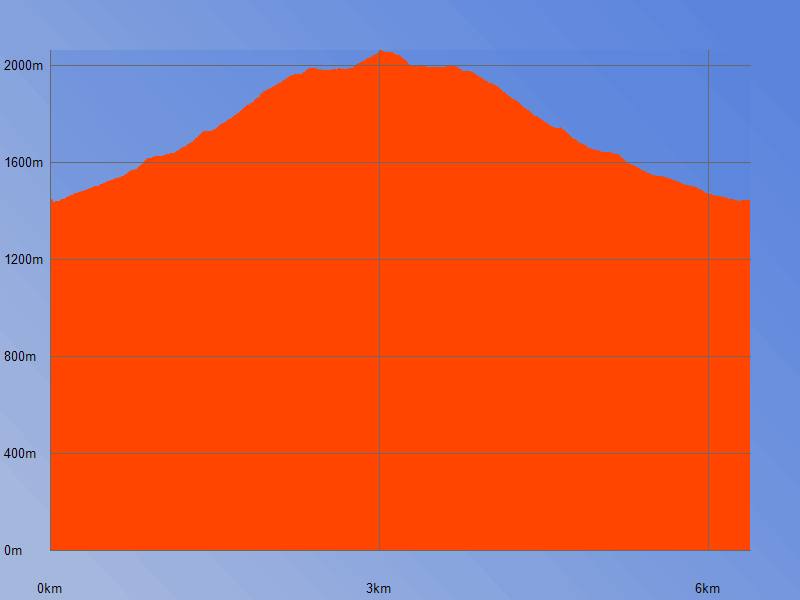The width and height of the screenshot is (800, 600).
Task: Click the 800m elevation axis label
Action: tap(20, 357)
